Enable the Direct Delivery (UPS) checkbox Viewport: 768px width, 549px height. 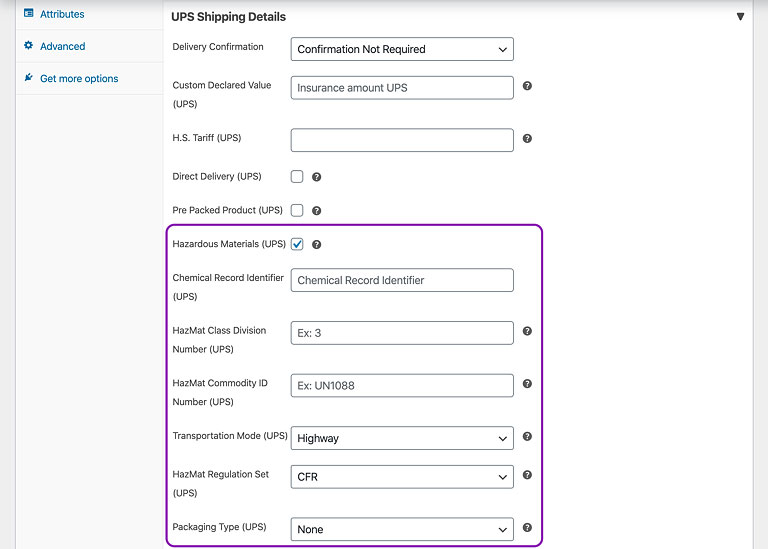[297, 176]
